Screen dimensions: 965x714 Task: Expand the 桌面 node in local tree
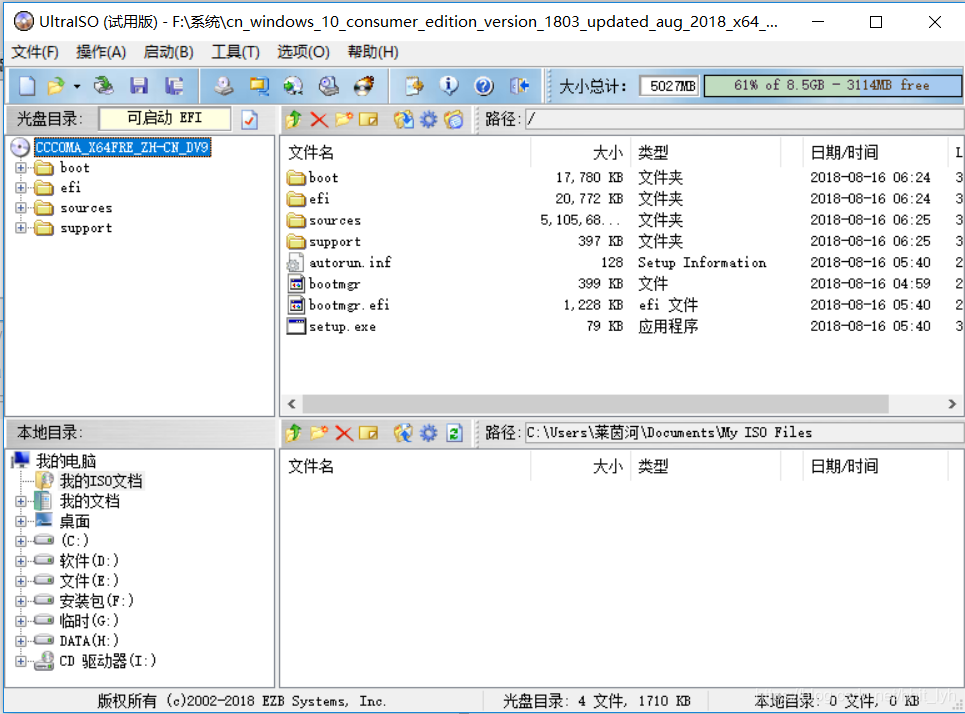point(21,522)
